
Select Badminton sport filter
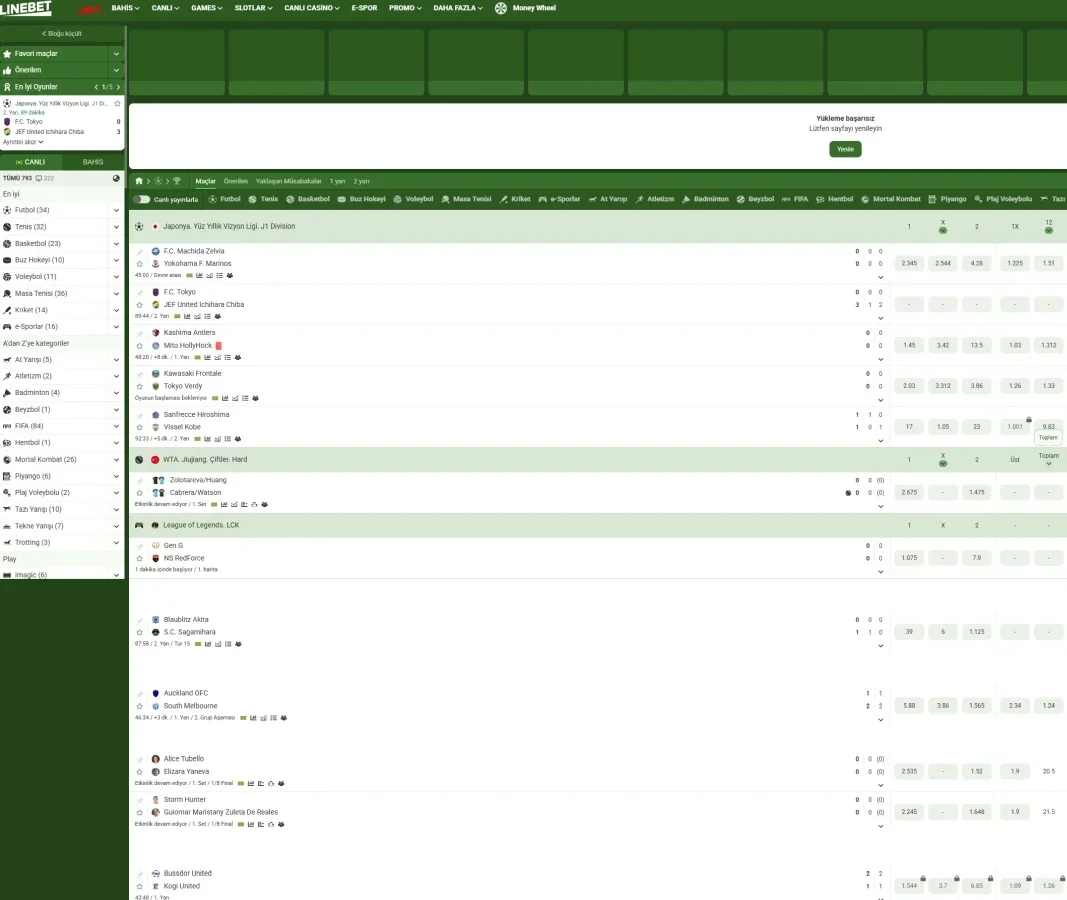[705, 199]
